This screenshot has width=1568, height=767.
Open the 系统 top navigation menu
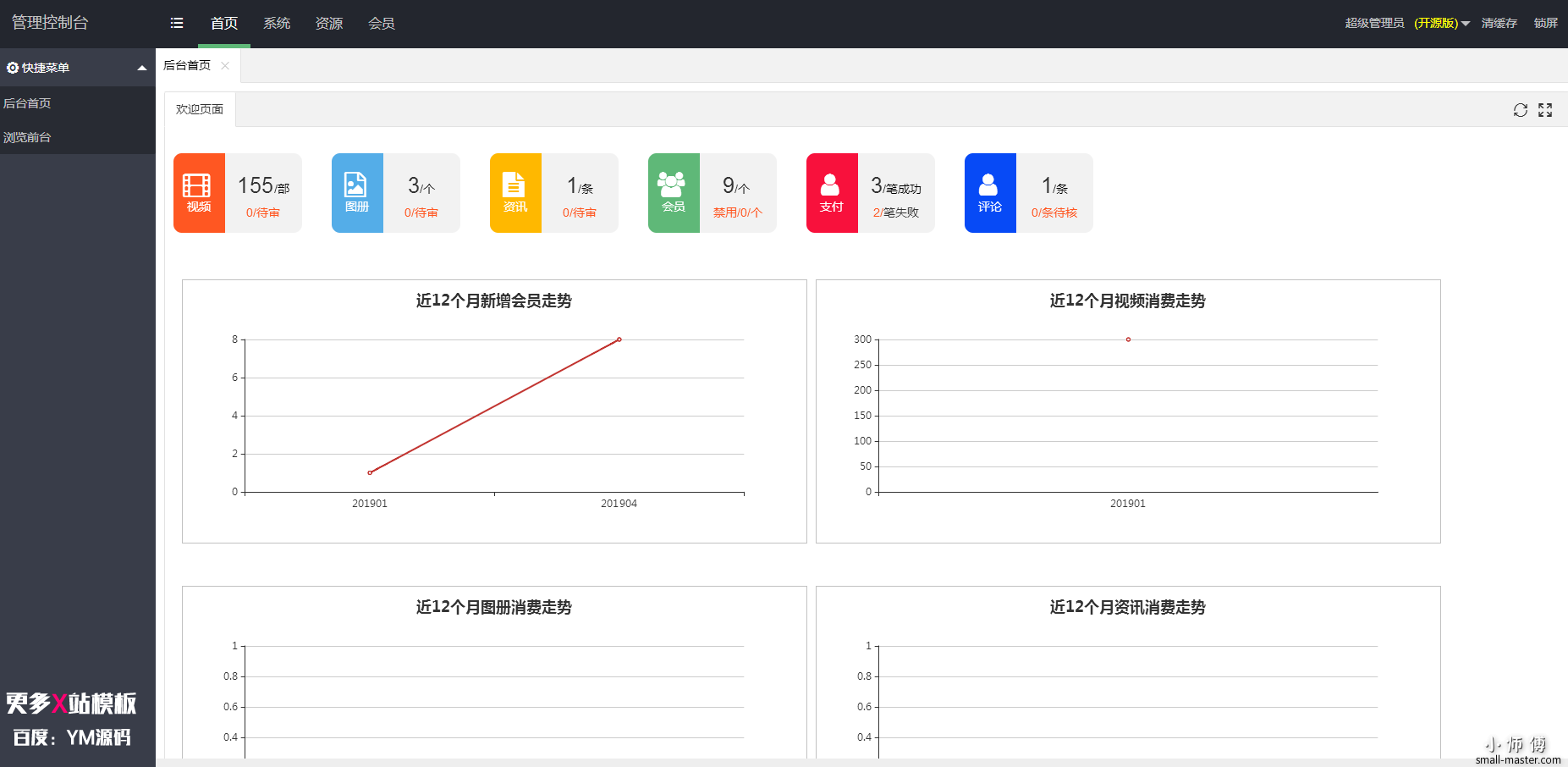click(x=277, y=23)
